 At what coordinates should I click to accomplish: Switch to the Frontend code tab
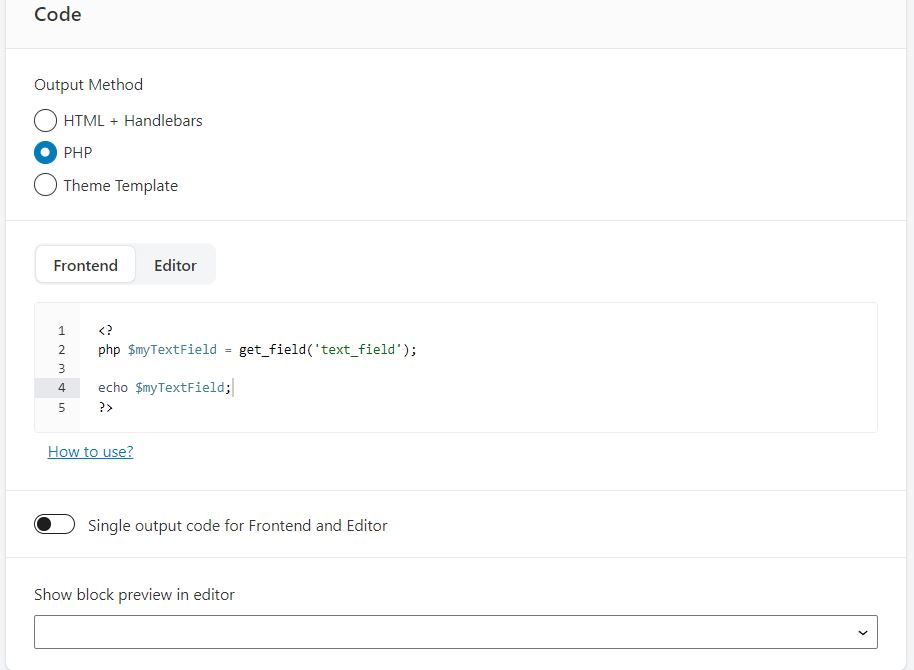[x=86, y=265]
